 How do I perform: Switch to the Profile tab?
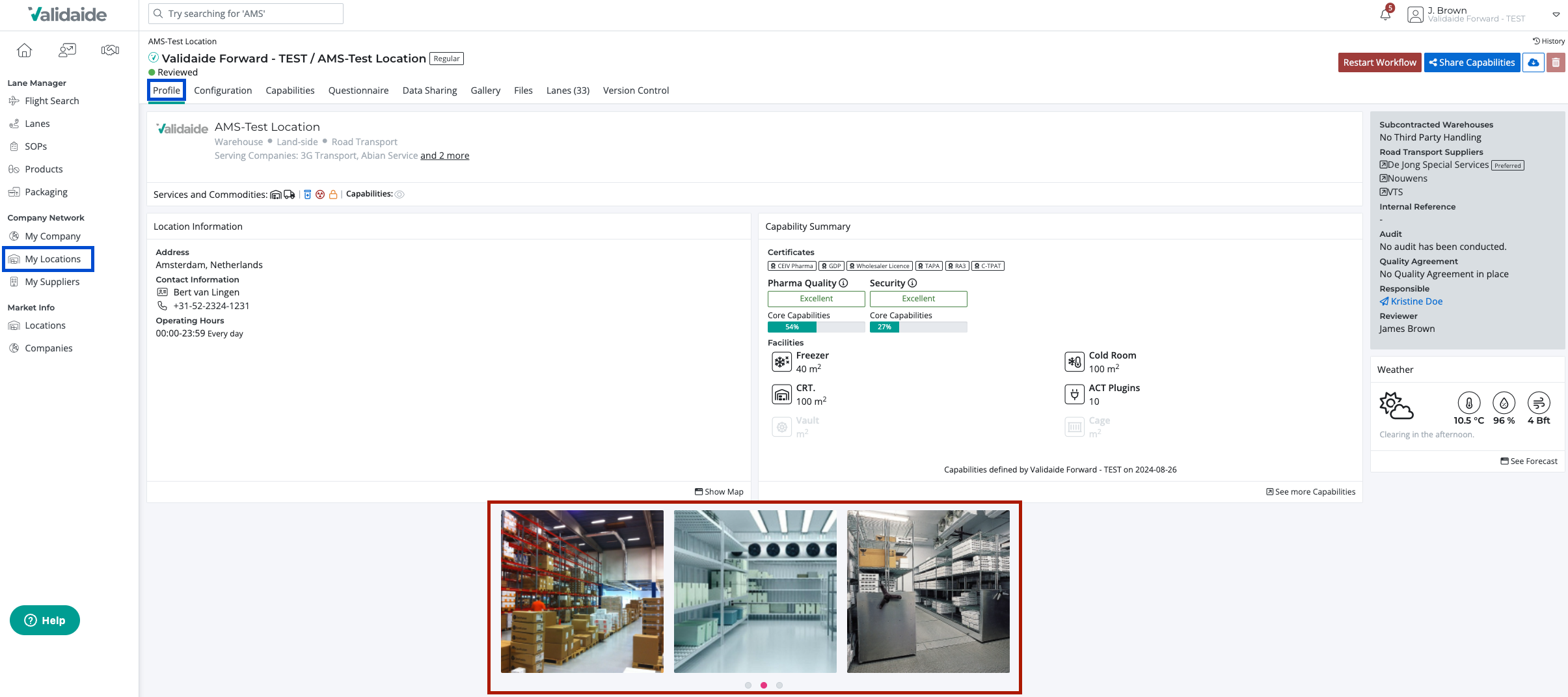pyautogui.click(x=167, y=90)
